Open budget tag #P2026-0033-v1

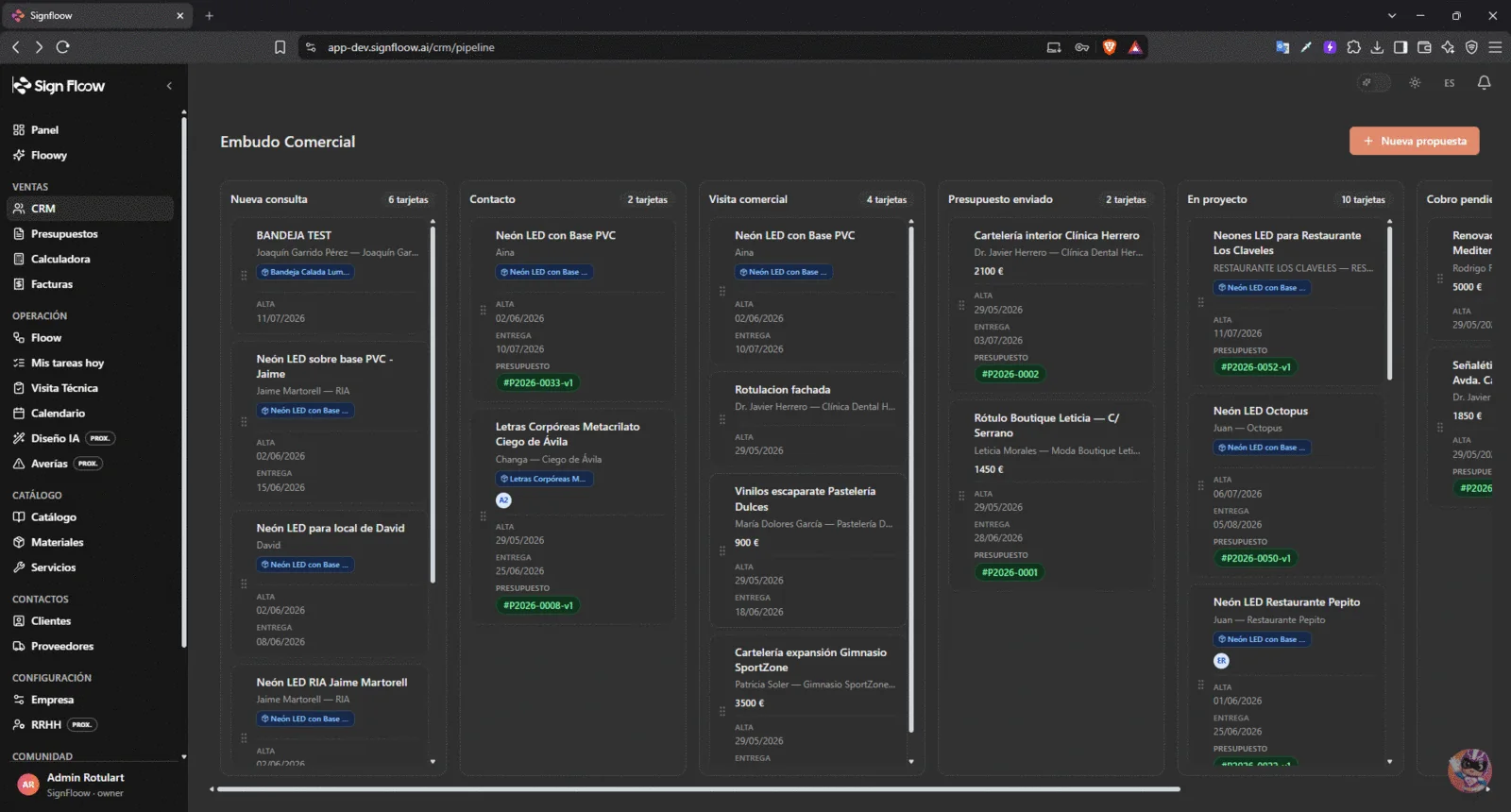538,383
